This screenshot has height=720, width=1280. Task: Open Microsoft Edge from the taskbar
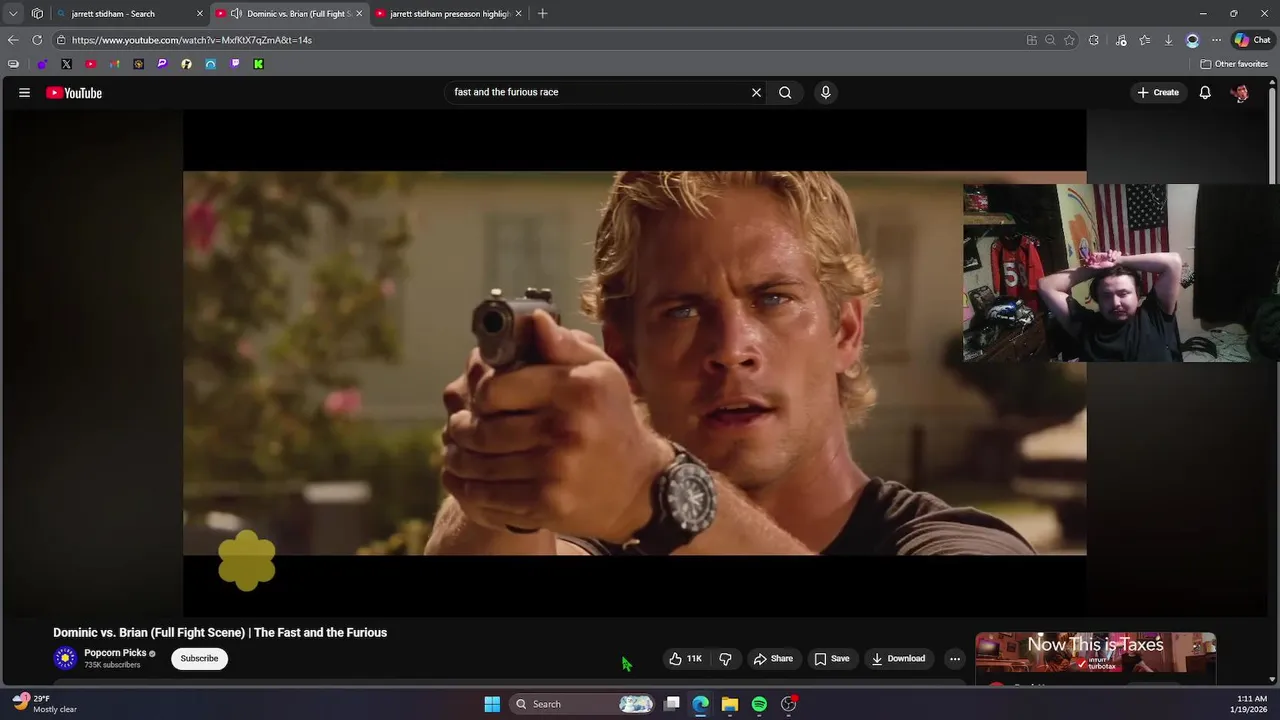click(x=701, y=704)
